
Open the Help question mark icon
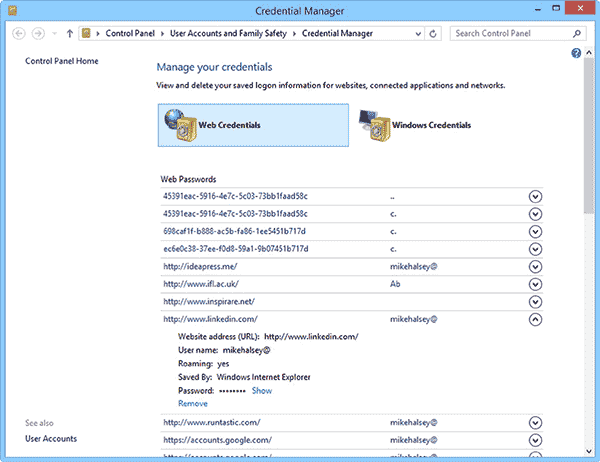[x=576, y=53]
